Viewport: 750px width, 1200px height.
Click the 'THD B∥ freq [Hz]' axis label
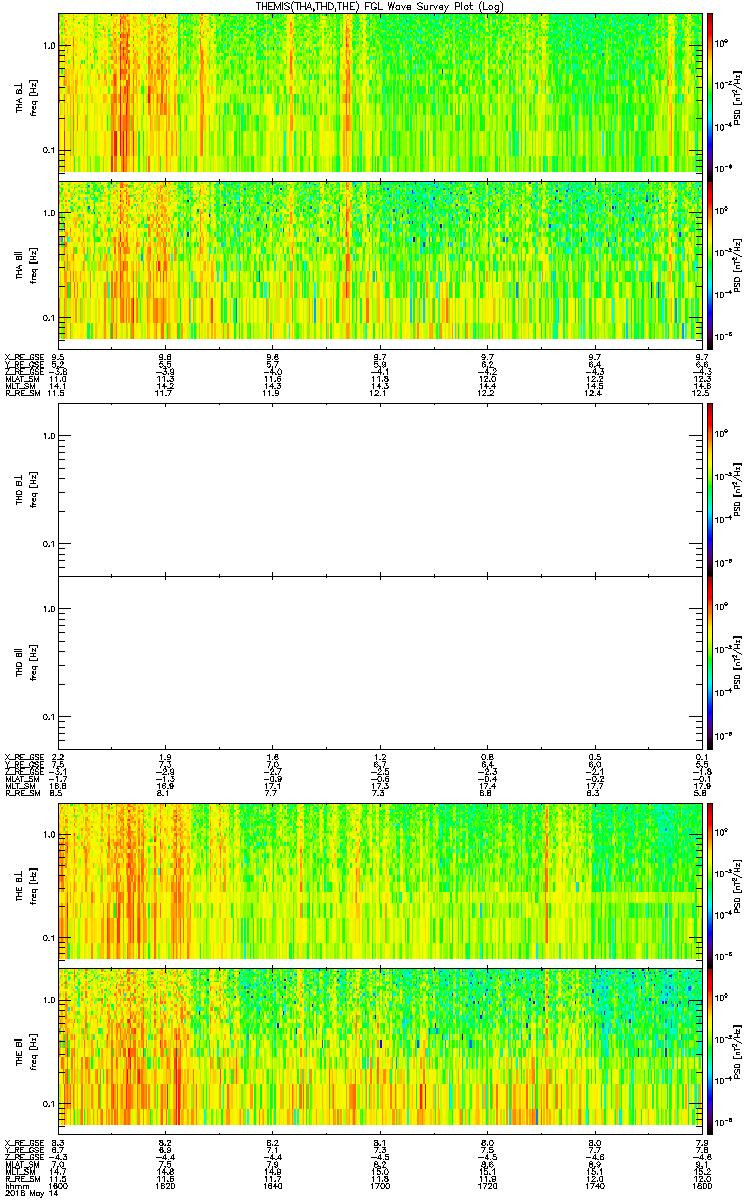[25, 663]
